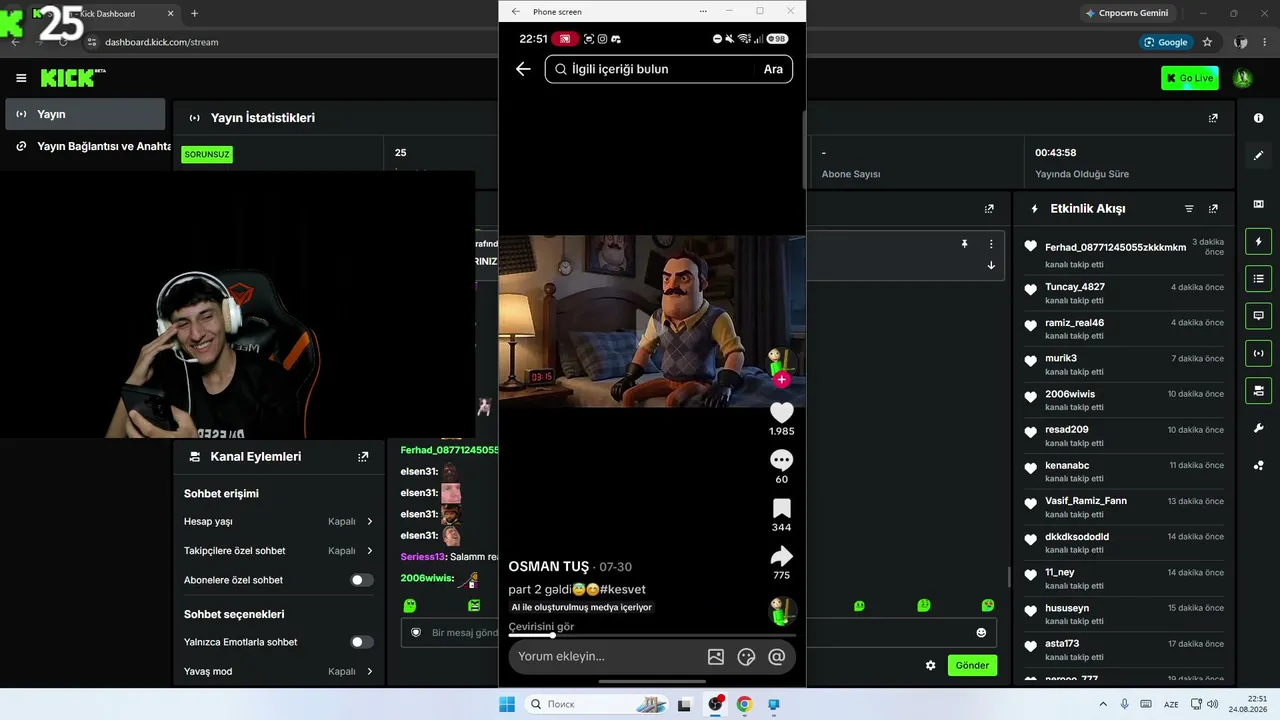Open the emoji picker in chat input

click(981, 633)
